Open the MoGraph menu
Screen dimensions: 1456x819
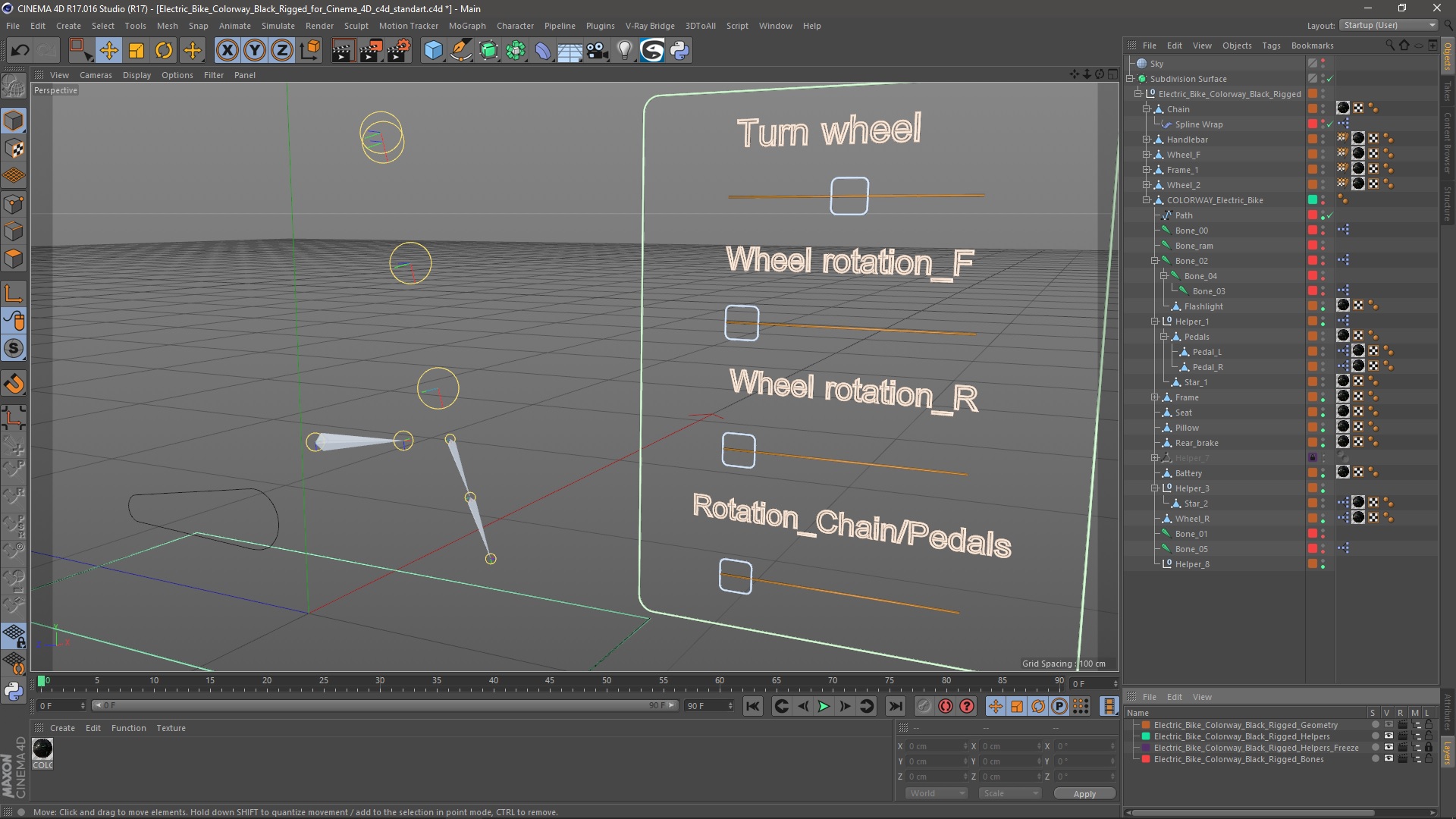click(x=467, y=26)
